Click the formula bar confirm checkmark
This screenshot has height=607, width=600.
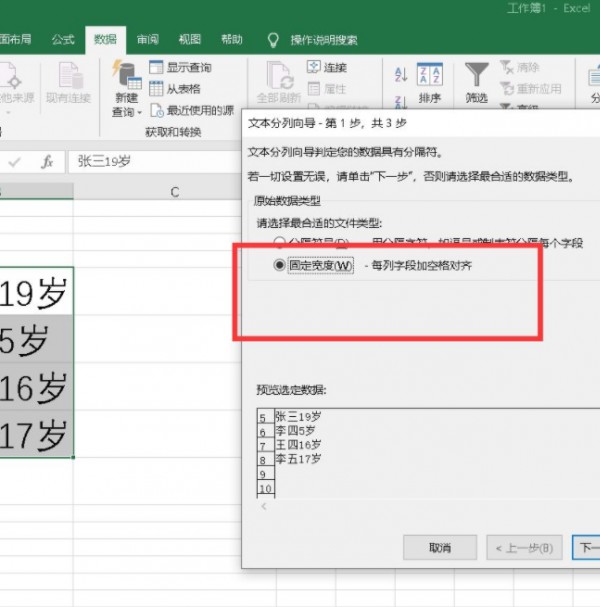15,162
